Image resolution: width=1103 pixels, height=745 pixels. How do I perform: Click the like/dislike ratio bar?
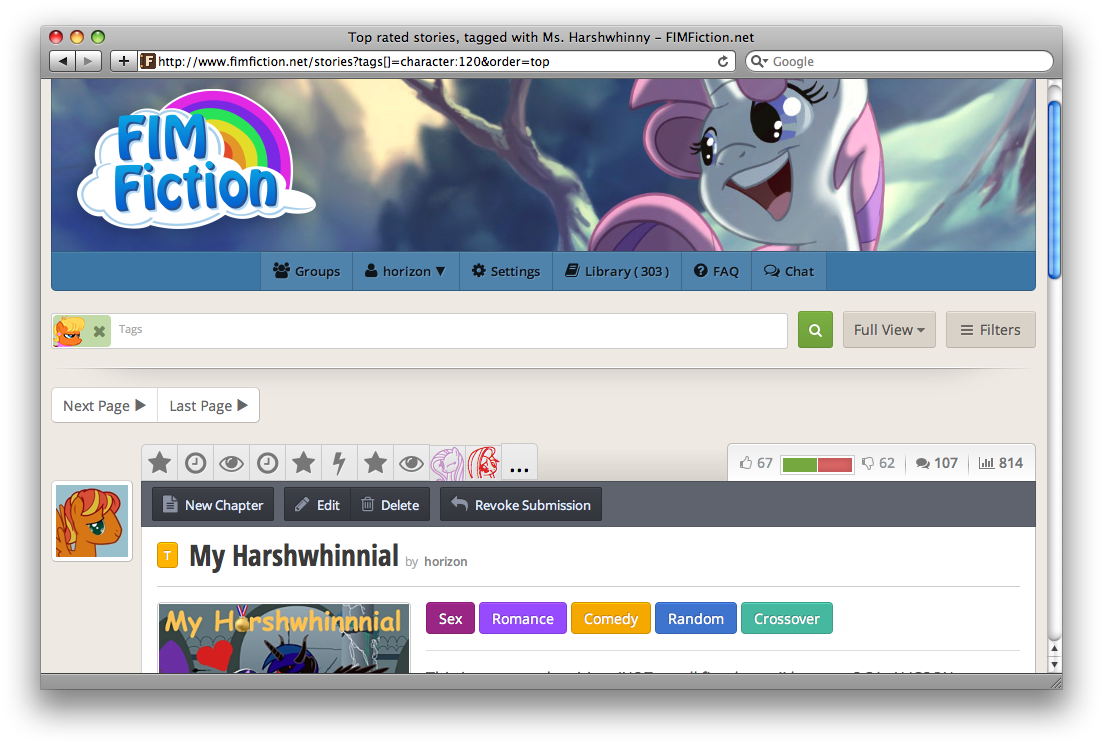tap(817, 464)
